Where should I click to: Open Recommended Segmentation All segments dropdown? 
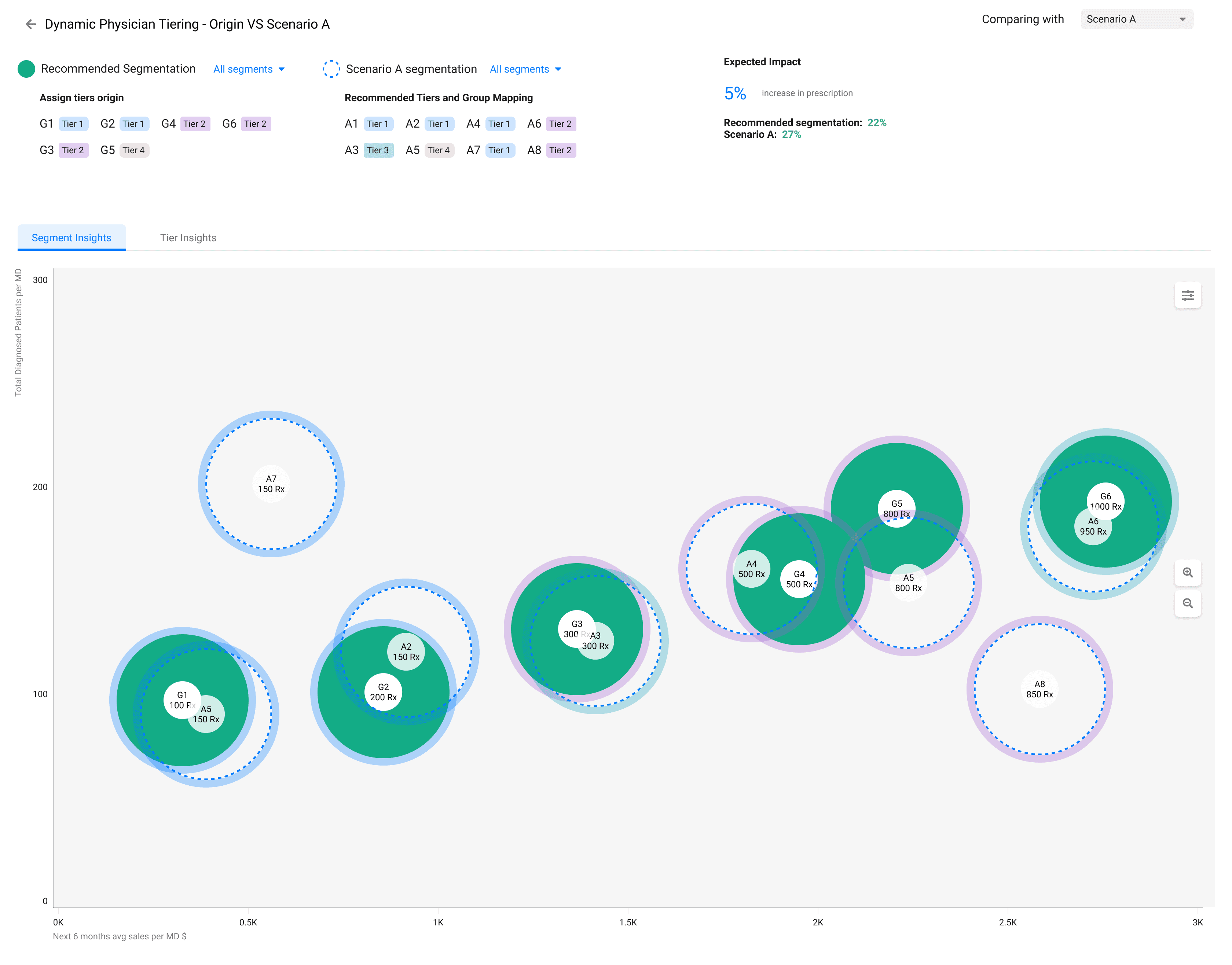pyautogui.click(x=249, y=69)
